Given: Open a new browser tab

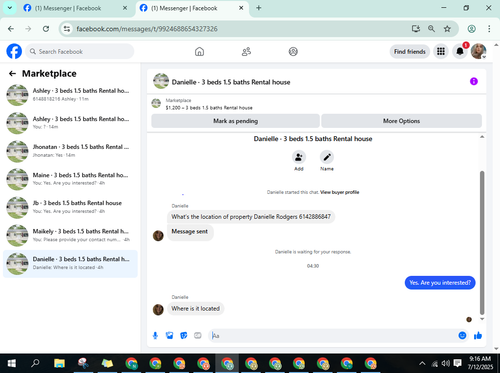Looking at the screenshot, I should 259,8.
